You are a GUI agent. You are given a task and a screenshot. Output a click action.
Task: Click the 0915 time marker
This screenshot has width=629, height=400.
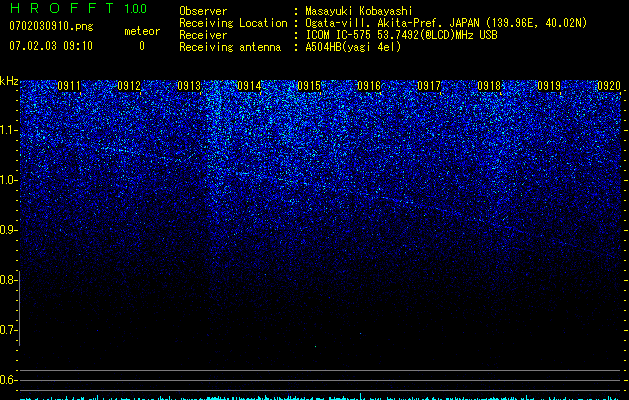(x=309, y=86)
